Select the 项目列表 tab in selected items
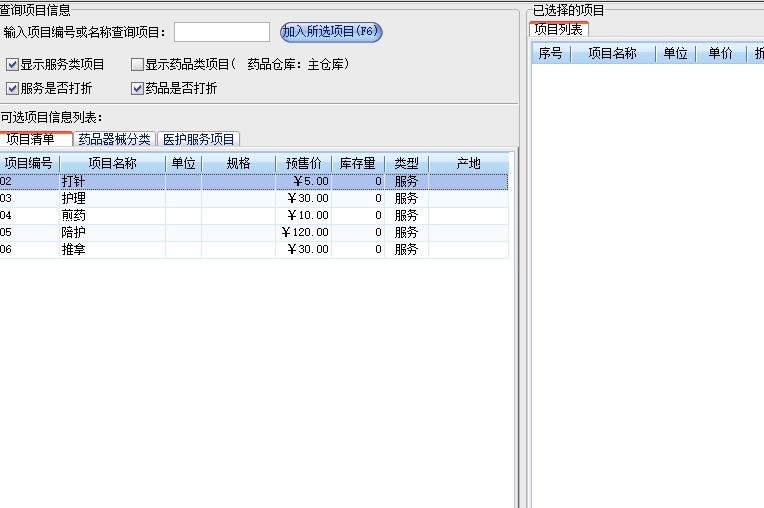Viewport: 764px width, 508px height. click(x=558, y=30)
